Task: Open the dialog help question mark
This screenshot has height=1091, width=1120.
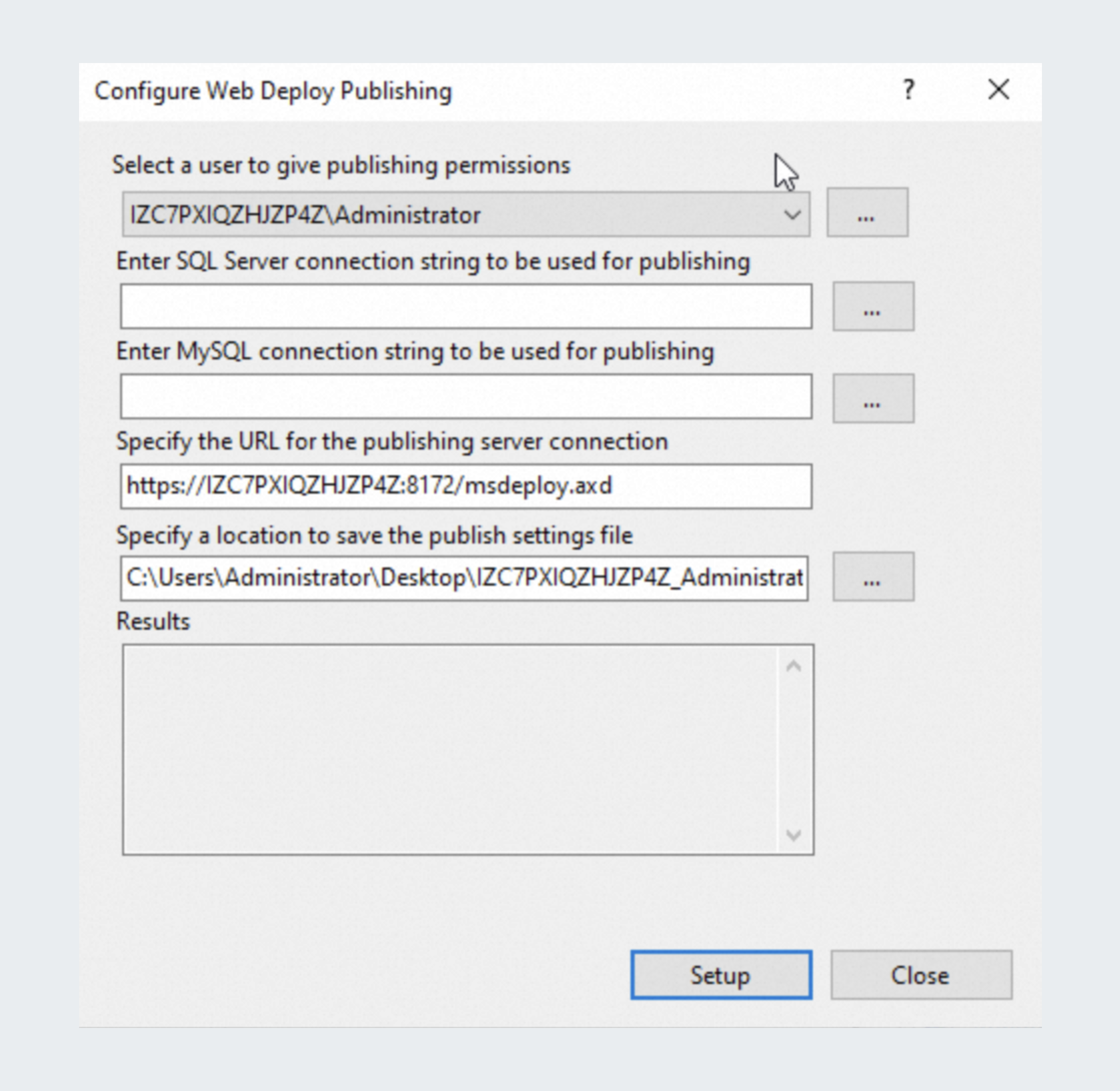Action: [909, 90]
